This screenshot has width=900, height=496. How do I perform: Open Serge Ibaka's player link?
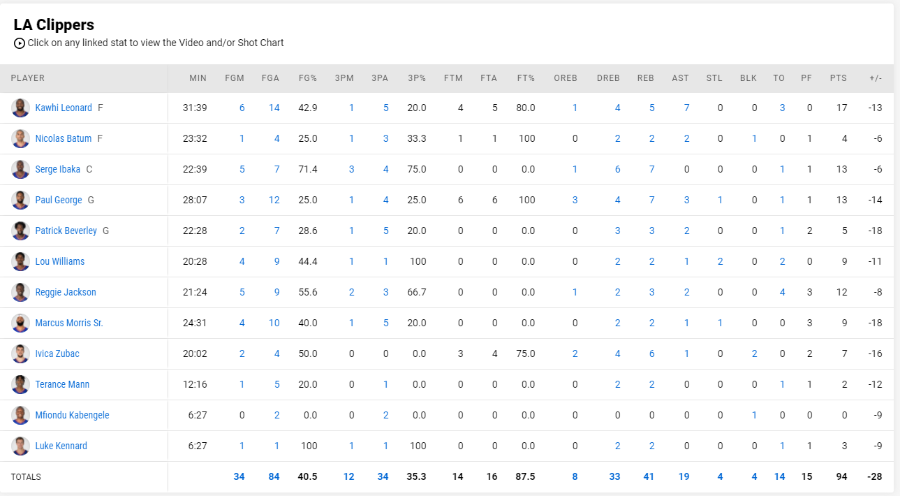[x=57, y=169]
